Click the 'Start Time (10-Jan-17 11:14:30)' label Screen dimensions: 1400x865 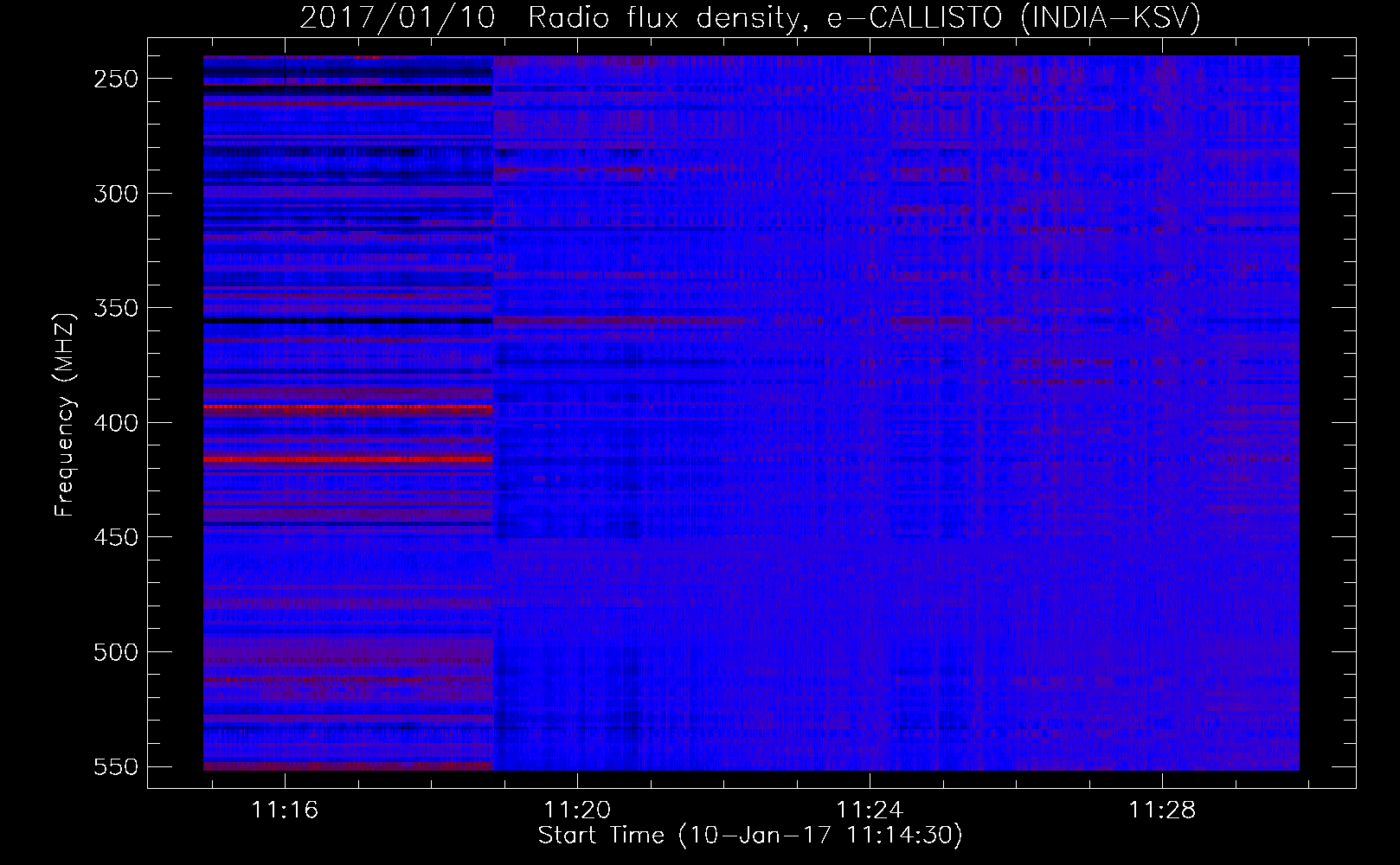(x=750, y=836)
